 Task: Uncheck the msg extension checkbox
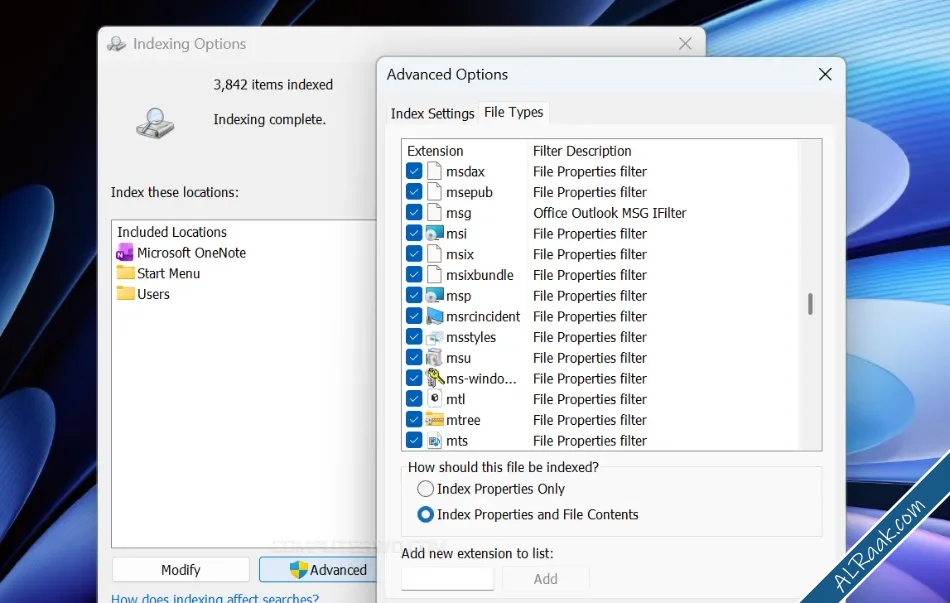414,213
